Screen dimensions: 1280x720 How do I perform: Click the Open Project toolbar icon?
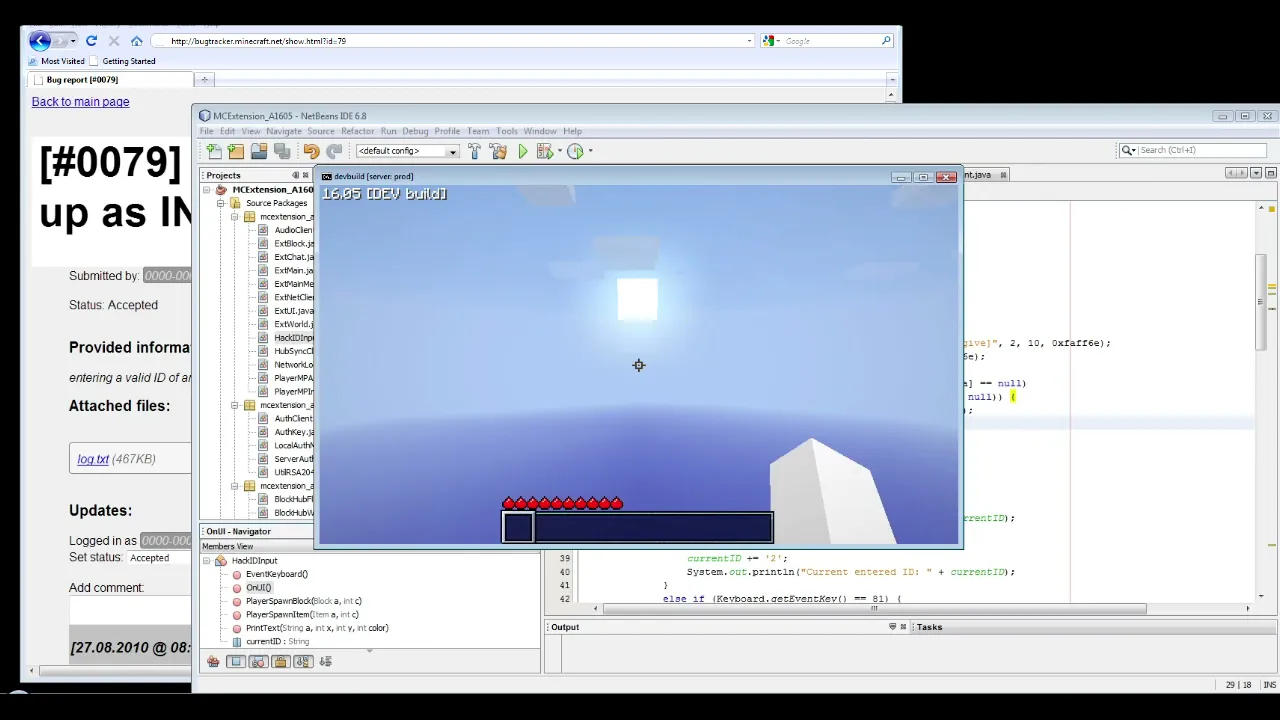point(259,151)
